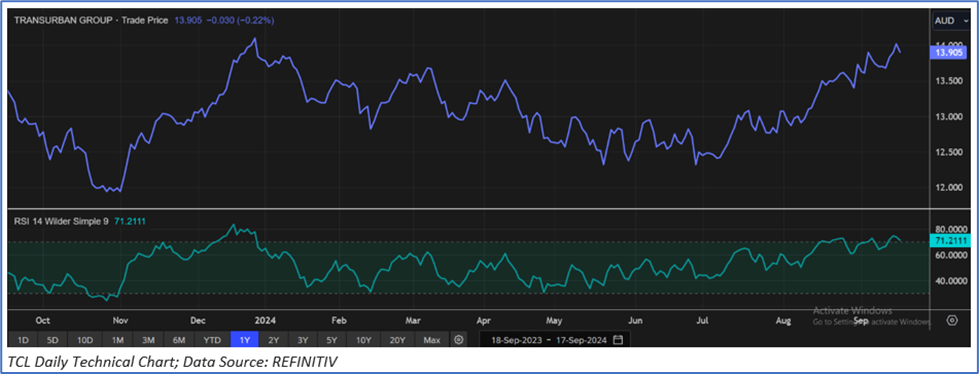Select the 10D time range
The image size is (979, 374).
(x=85, y=340)
